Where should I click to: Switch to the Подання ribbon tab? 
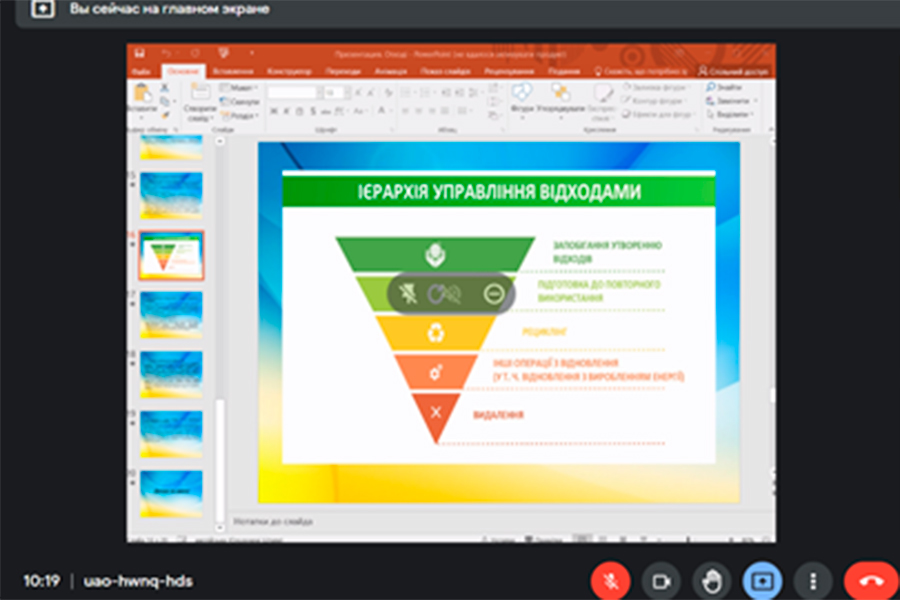point(564,71)
